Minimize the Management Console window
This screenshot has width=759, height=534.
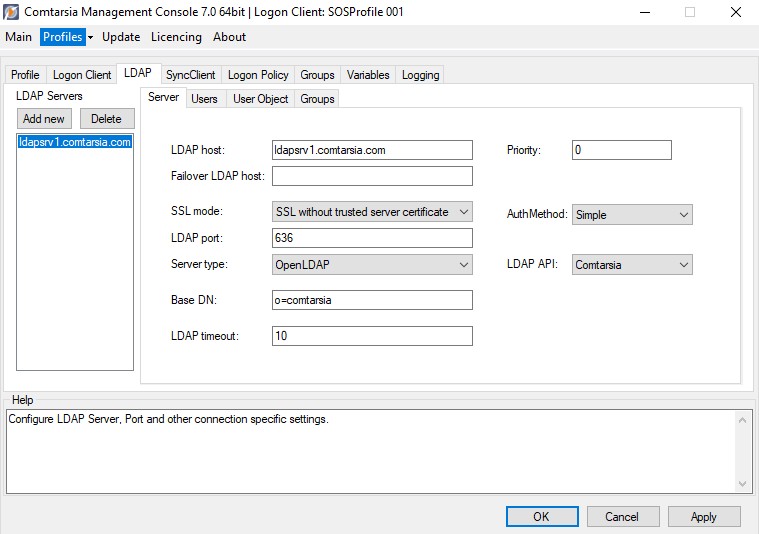pyautogui.click(x=645, y=12)
